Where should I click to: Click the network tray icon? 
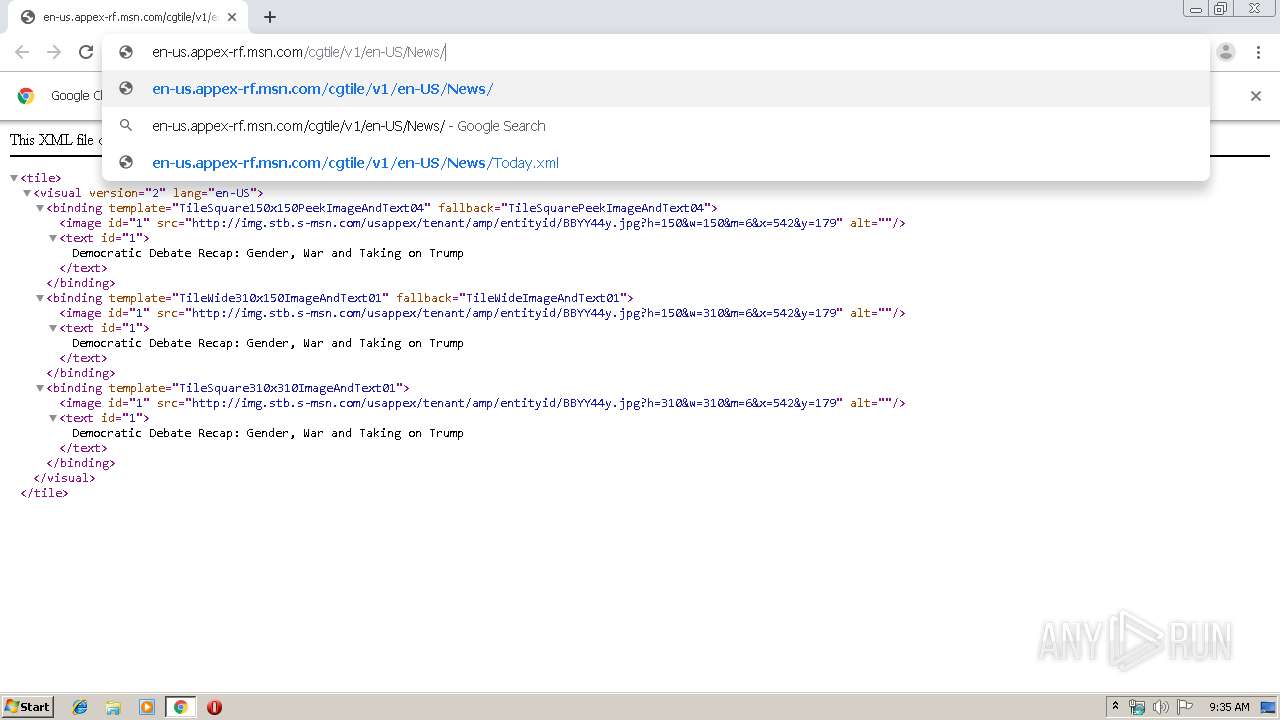coord(1137,707)
